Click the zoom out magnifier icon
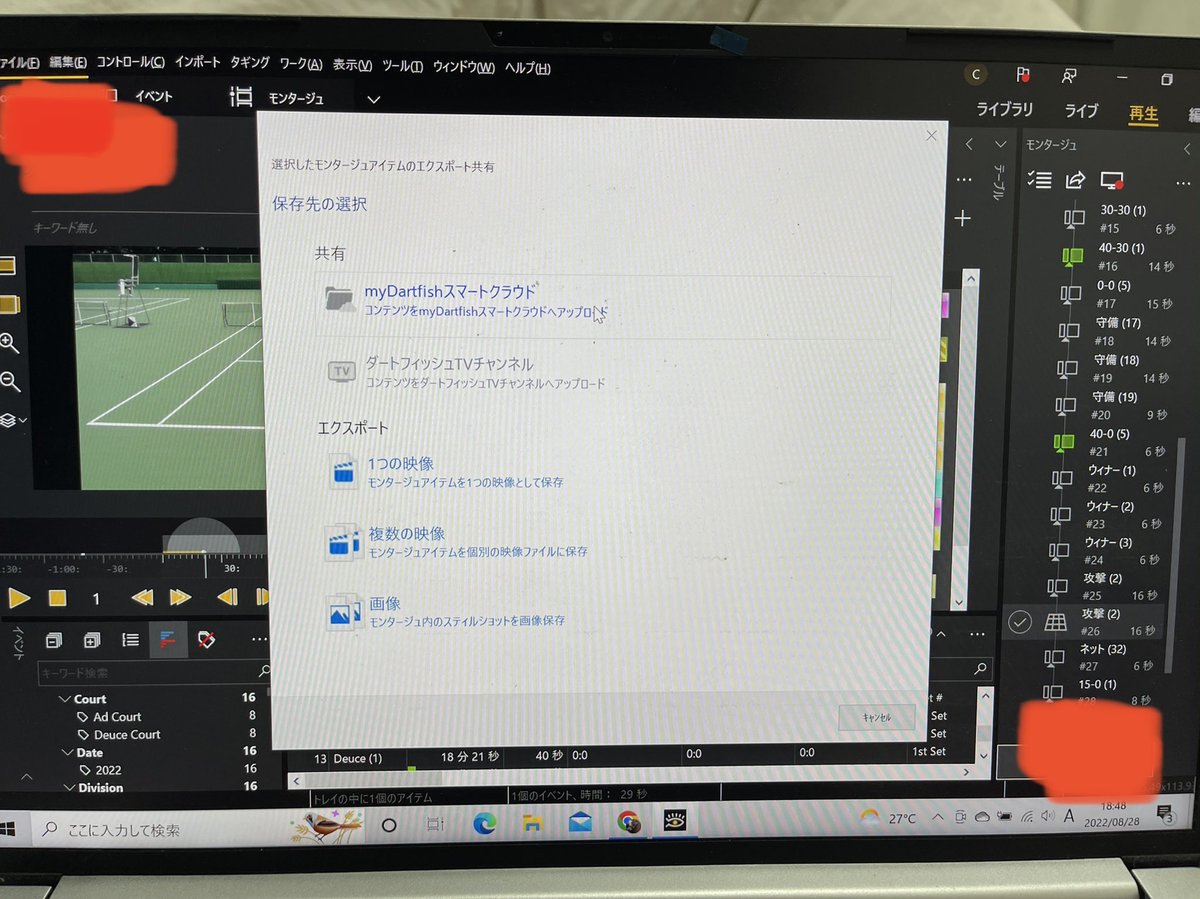The image size is (1200, 899). [9, 381]
